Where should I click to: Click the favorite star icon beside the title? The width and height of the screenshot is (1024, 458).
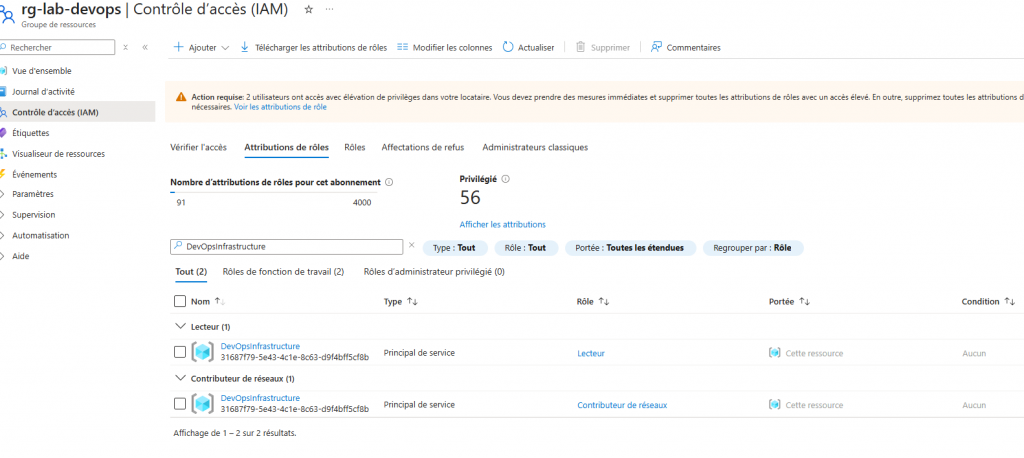[x=309, y=9]
